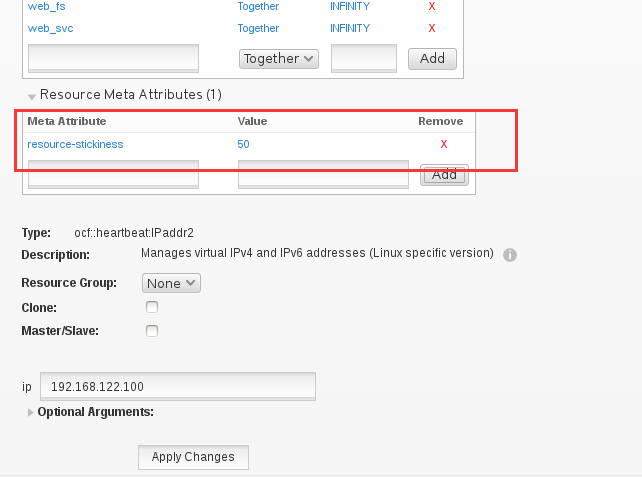Select the resource-stickiness attribute link
Screen dimensions: 642x477
pos(75,144)
